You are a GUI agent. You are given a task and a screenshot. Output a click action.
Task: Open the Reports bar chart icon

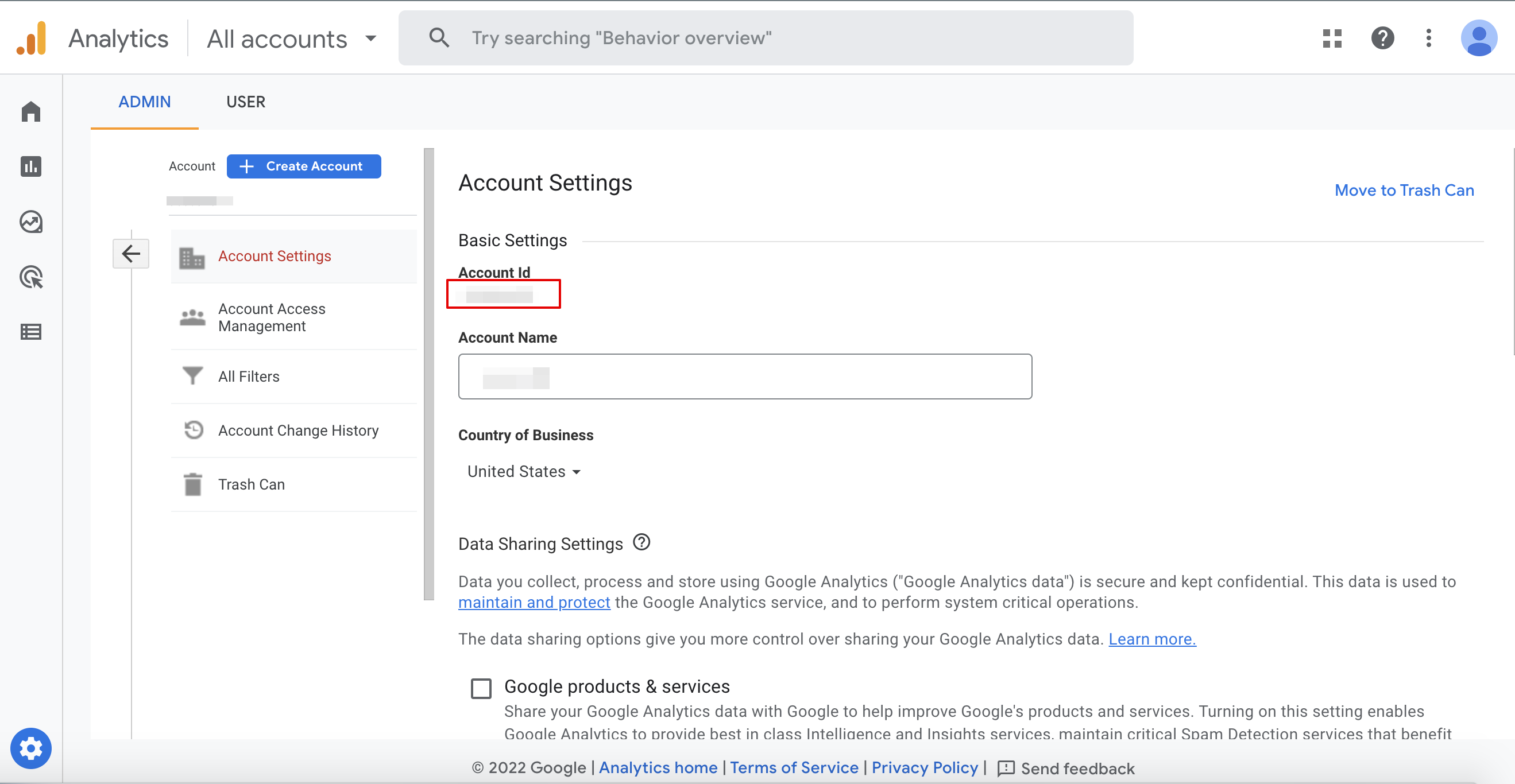[30, 166]
